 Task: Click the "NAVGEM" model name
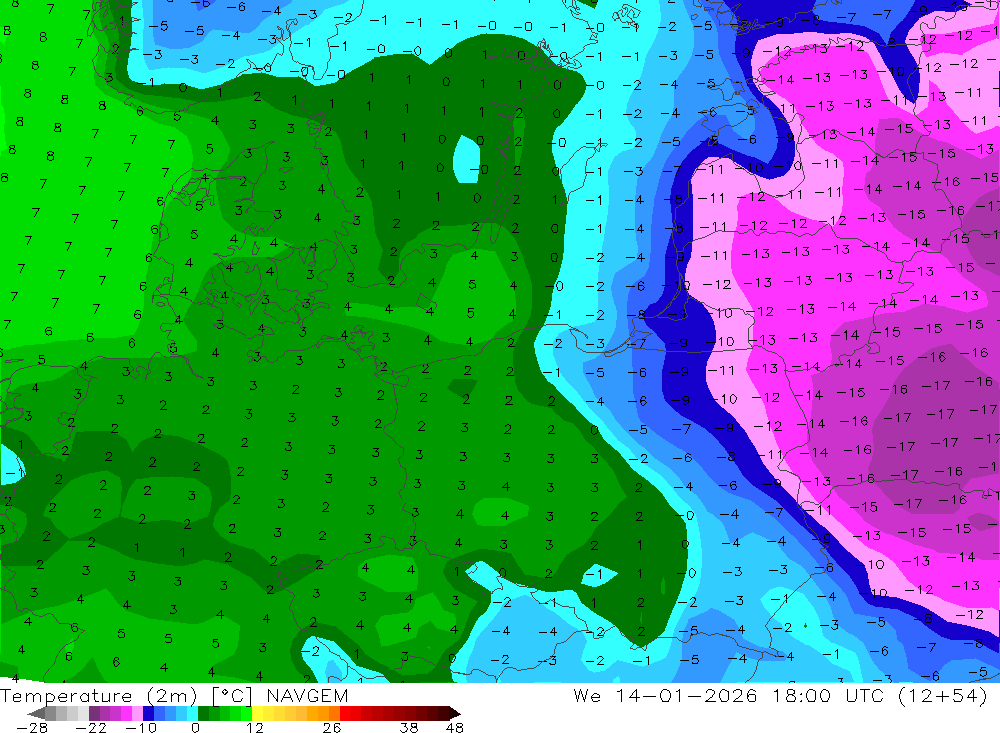click(307, 695)
